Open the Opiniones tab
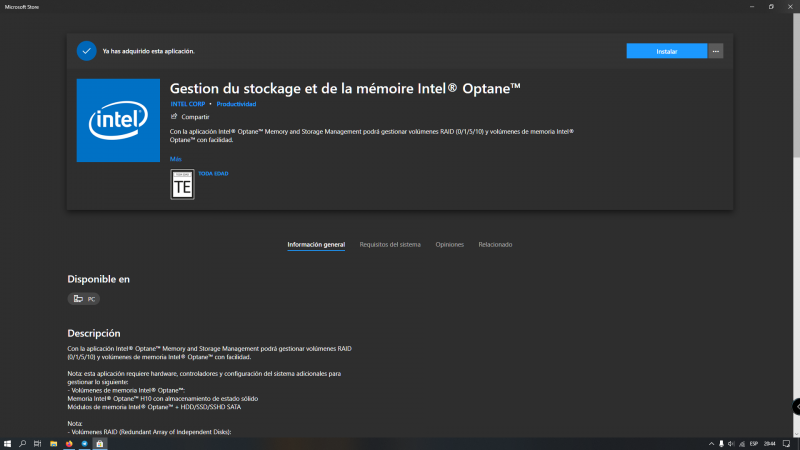 (449, 244)
